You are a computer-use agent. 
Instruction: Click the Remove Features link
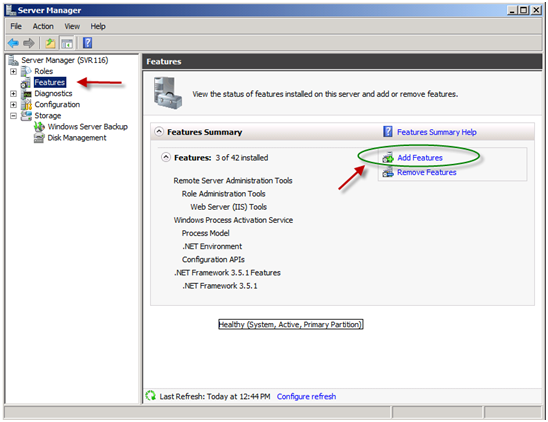pyautogui.click(x=427, y=172)
